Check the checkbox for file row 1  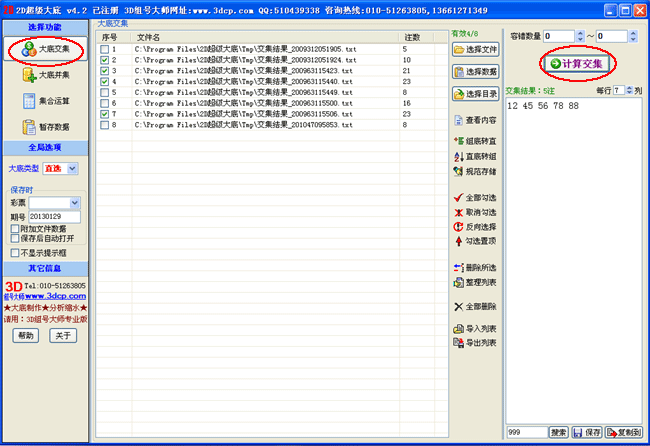coord(105,49)
